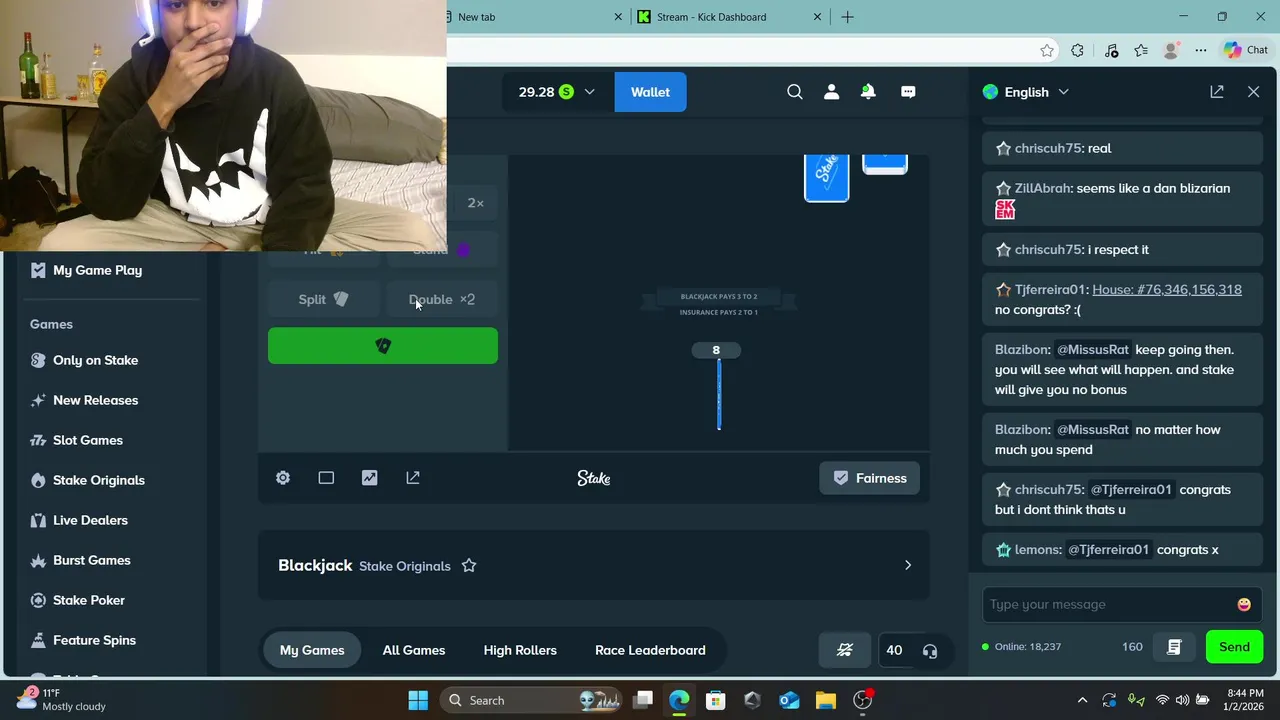This screenshot has height=720, width=1280.
Task: Switch to High Rollers tab
Action: (x=520, y=650)
